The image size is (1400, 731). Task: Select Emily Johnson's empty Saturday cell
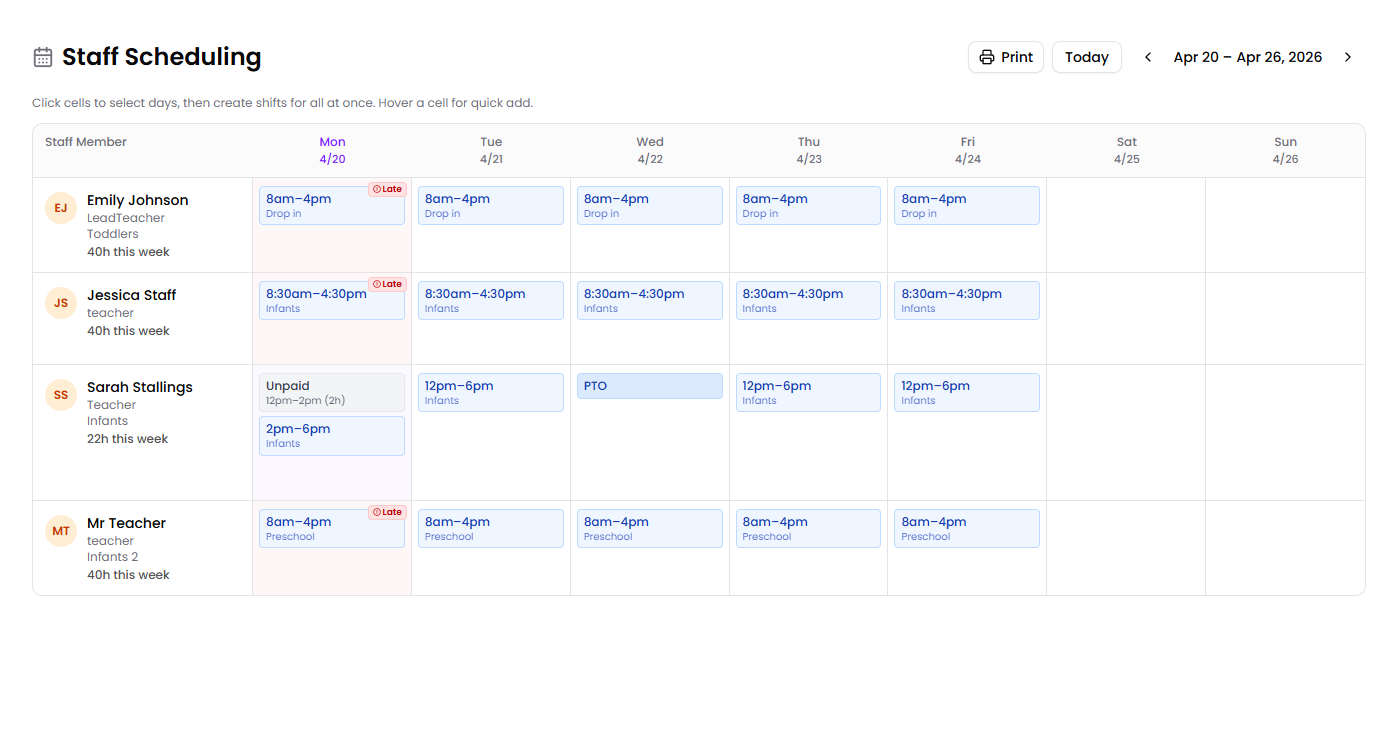click(x=1126, y=225)
